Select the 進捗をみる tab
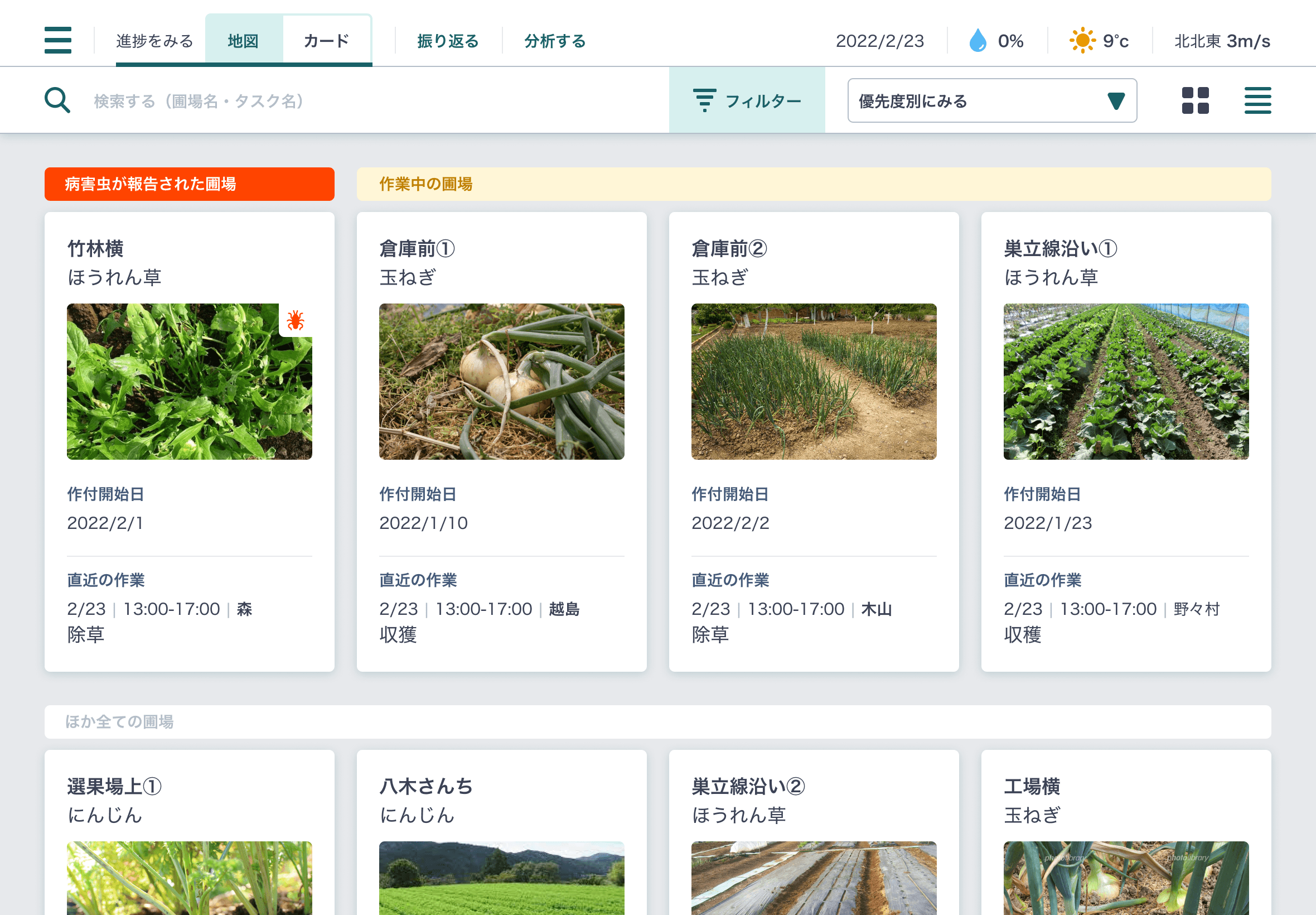Viewport: 1316px width, 915px height. click(x=154, y=41)
